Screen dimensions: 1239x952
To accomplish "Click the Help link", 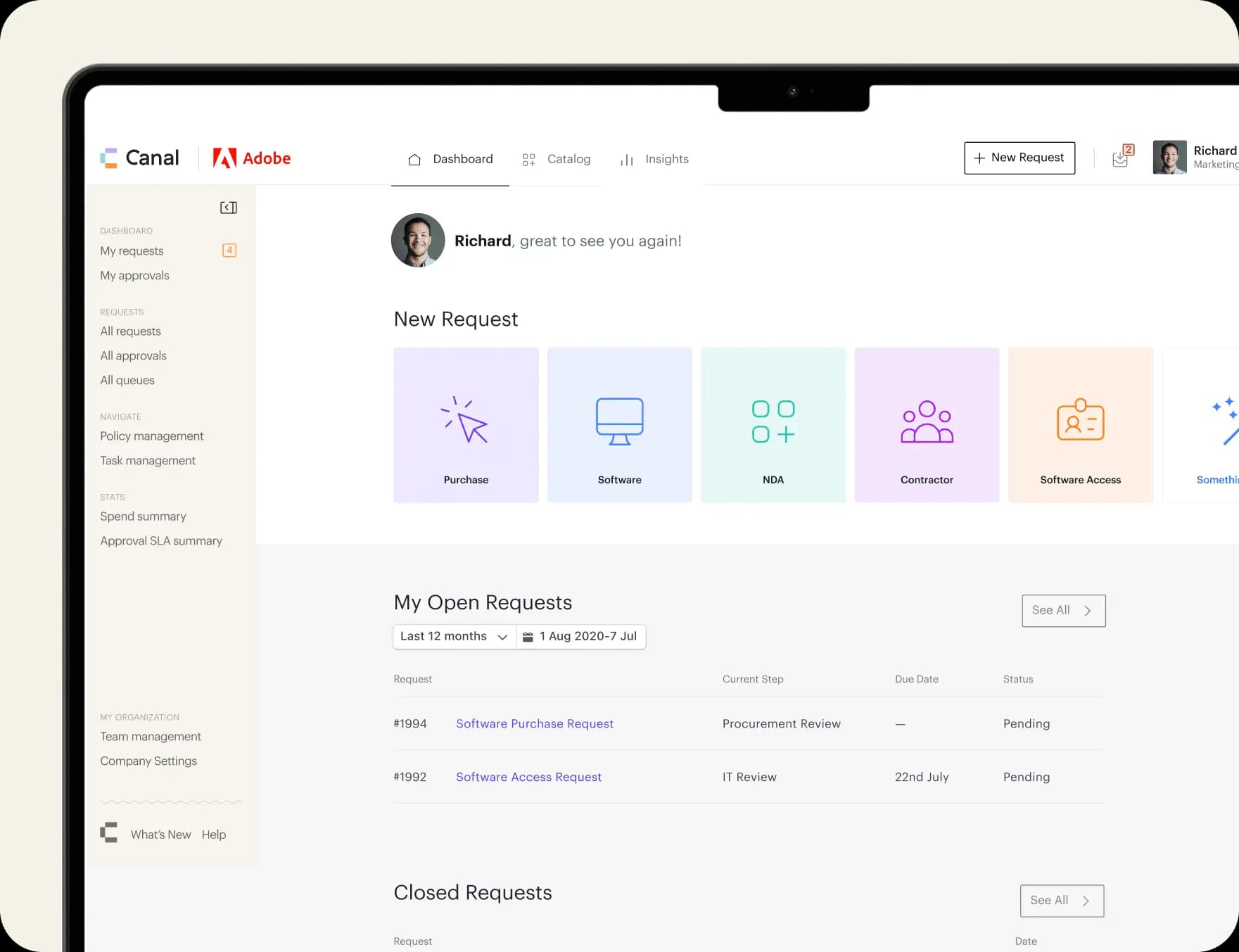I will tap(214, 834).
